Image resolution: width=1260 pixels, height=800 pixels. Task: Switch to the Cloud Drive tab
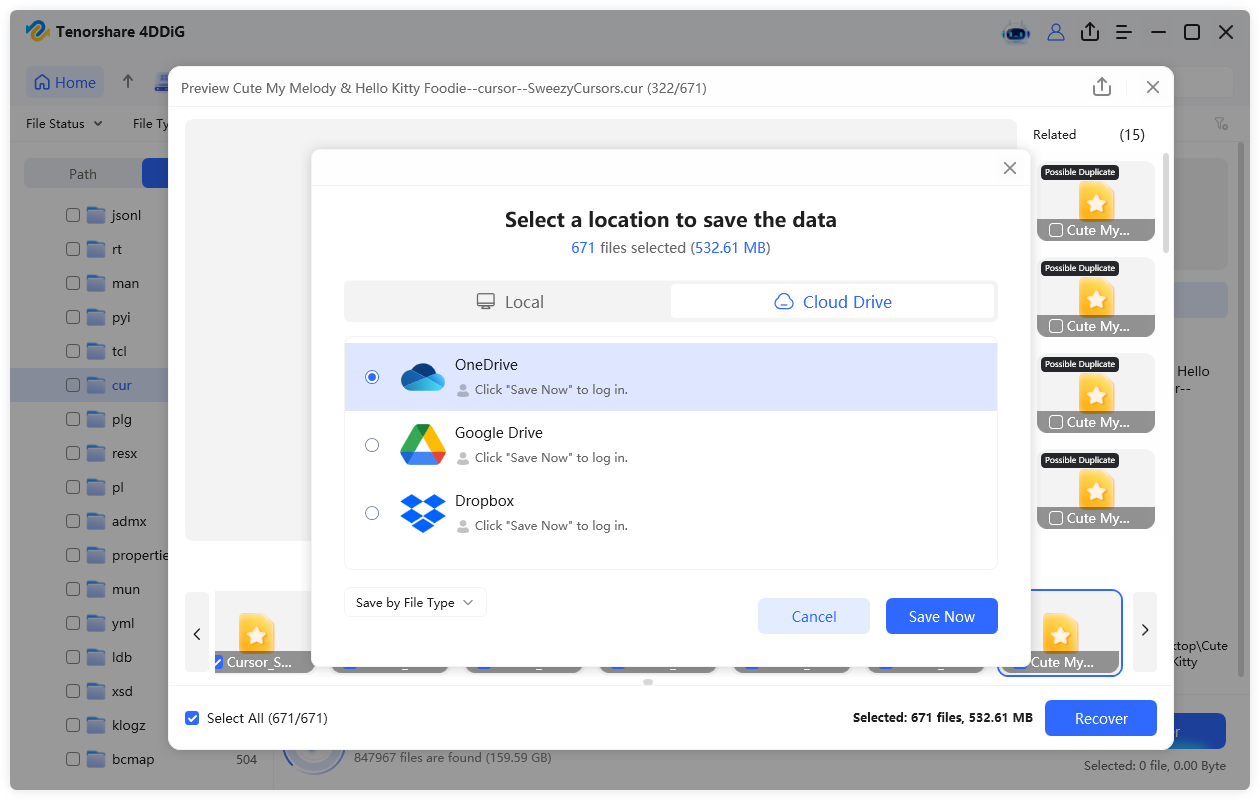pyautogui.click(x=833, y=302)
